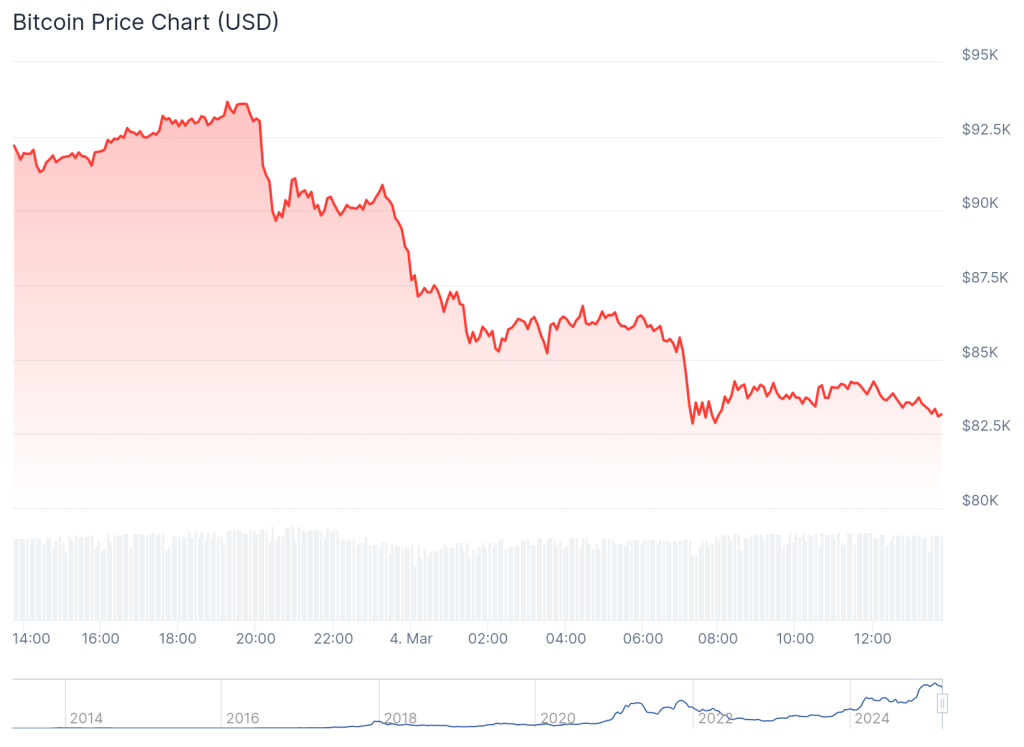Click the range navigator handle icon

pyautogui.click(x=941, y=703)
